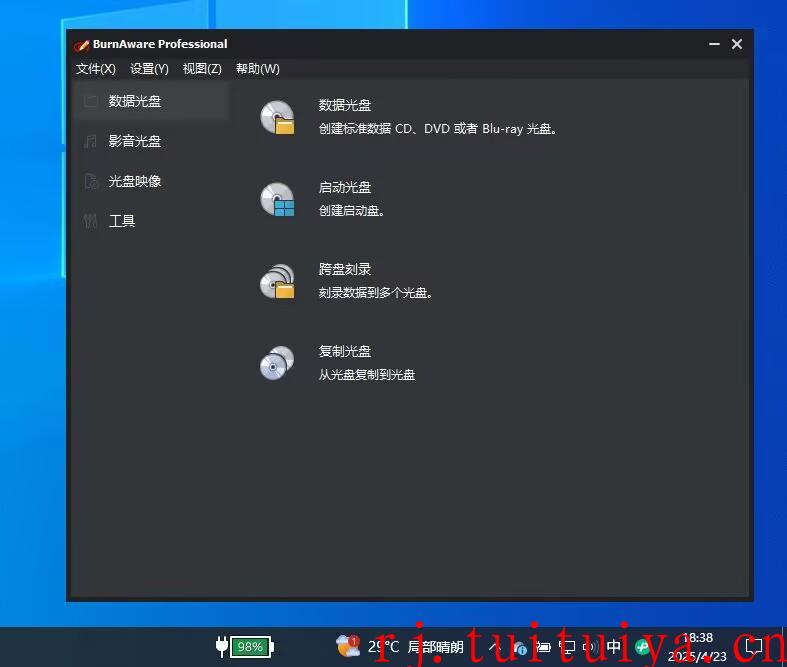Screen dimensions: 787x667
Task: Click the volume speaker tray icon
Action: coord(591,647)
